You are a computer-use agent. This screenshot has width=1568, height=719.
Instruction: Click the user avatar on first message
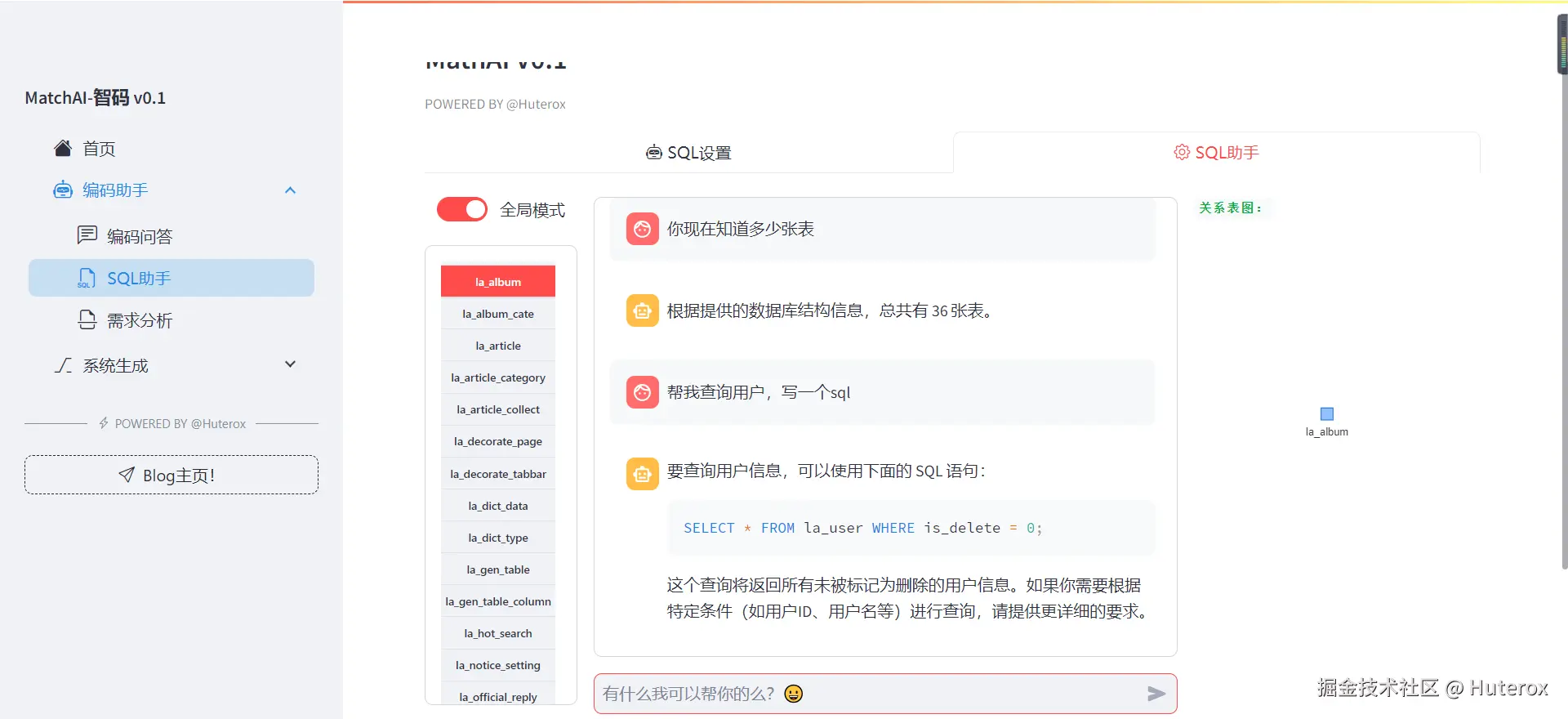tap(643, 229)
